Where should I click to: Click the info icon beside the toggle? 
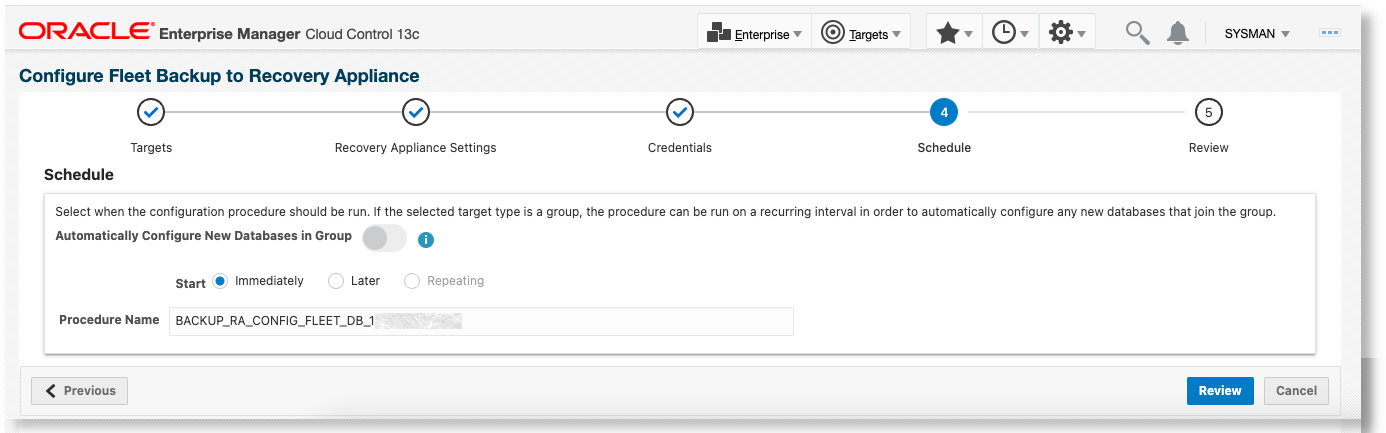(426, 240)
